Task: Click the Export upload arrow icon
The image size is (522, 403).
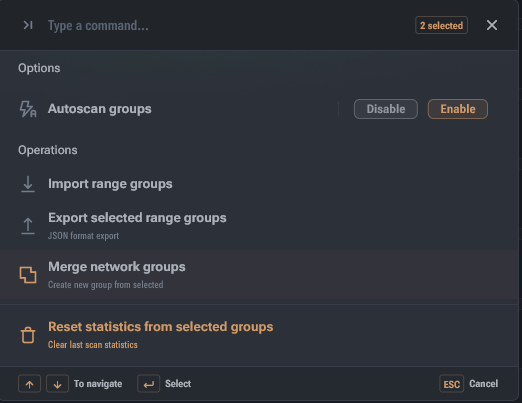Action: point(28,226)
